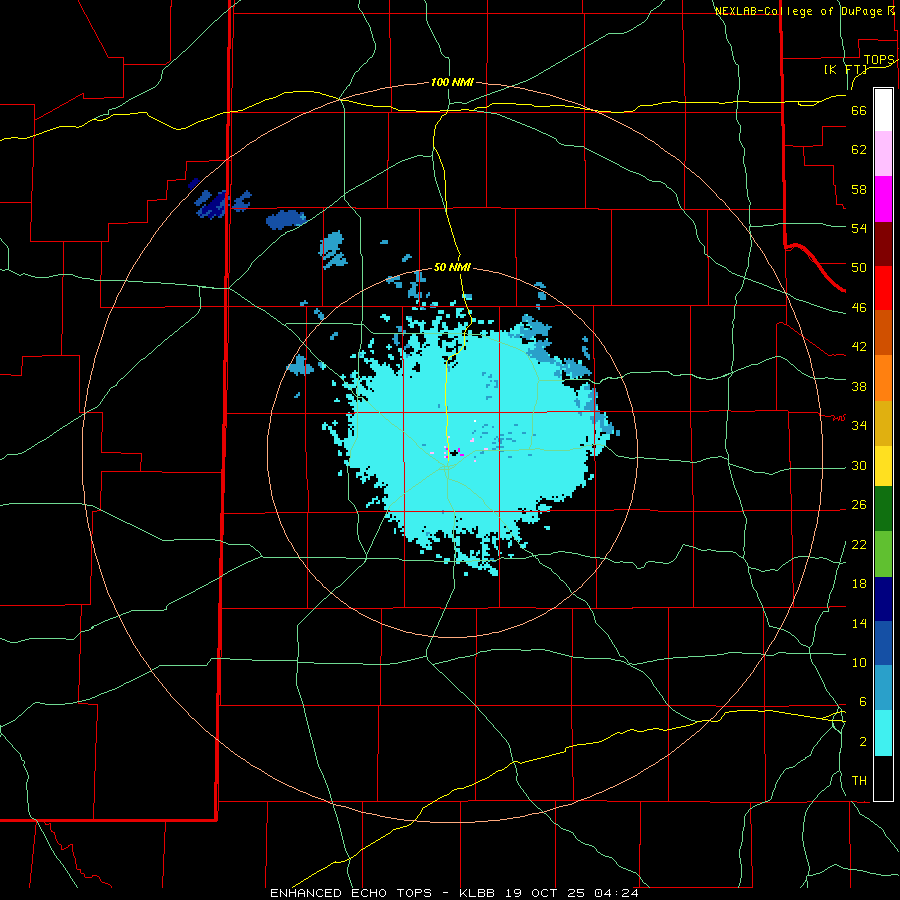Click the "TOPS" legend title
The height and width of the screenshot is (900, 900).
(879, 60)
